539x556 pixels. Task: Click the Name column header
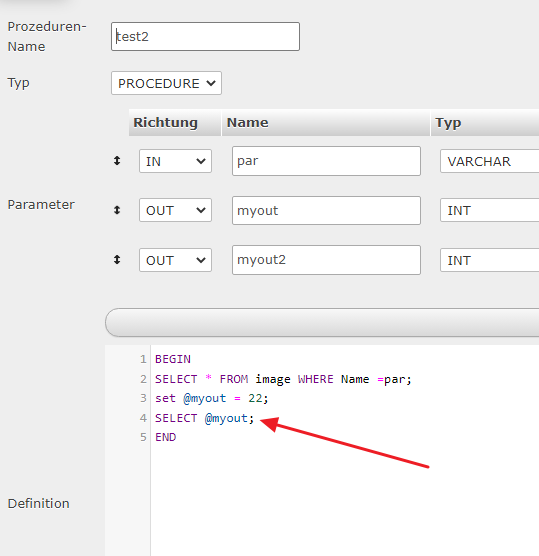(326, 123)
